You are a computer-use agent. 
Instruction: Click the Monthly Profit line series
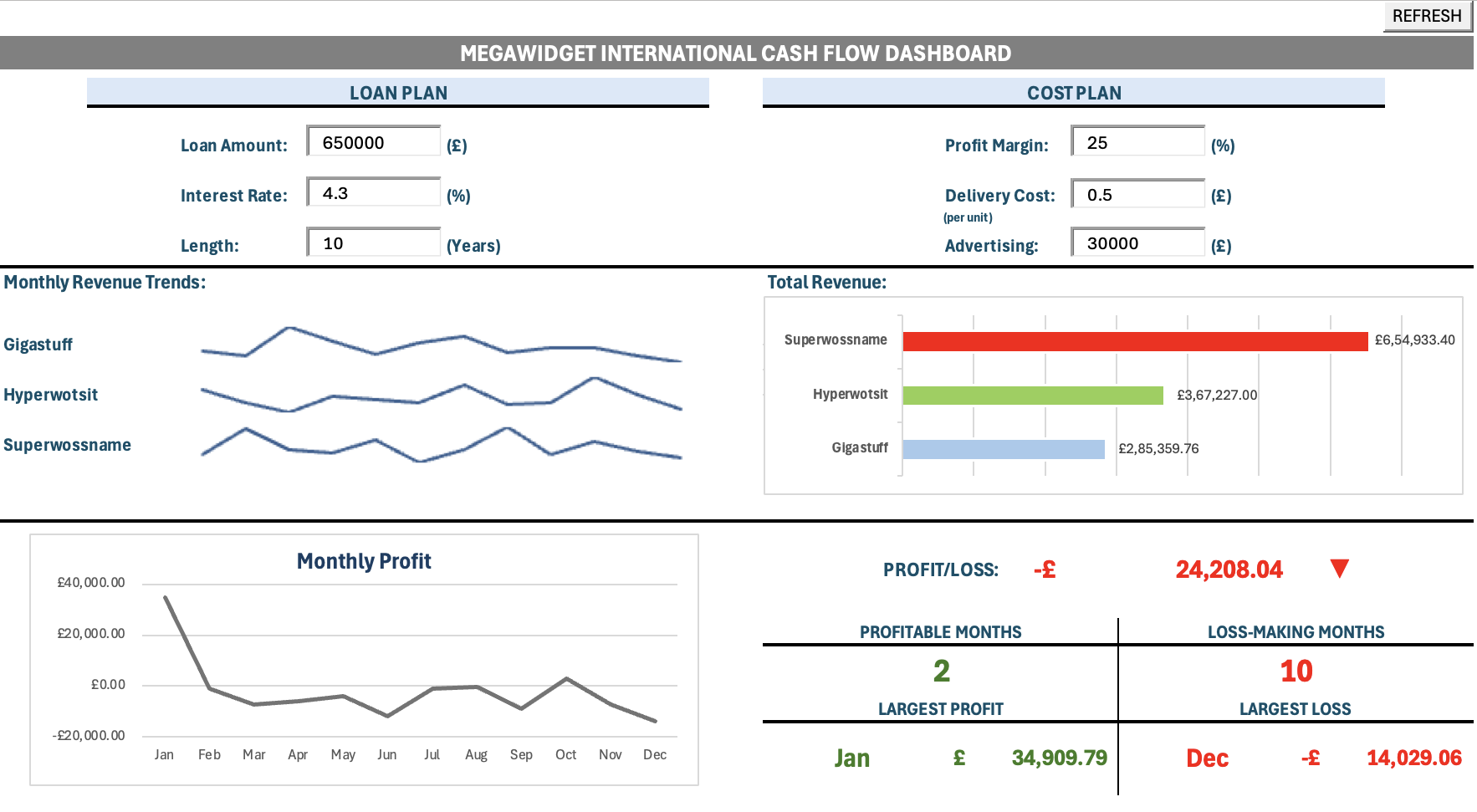[410, 658]
